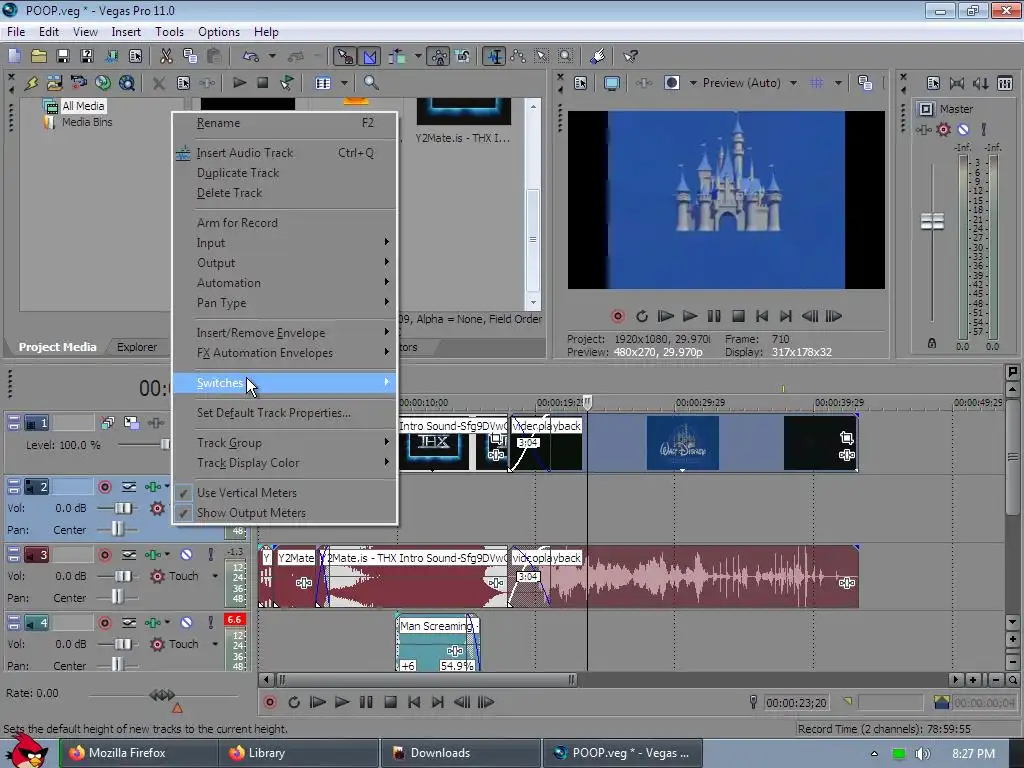Click the Import Media lightning icon

31,83
